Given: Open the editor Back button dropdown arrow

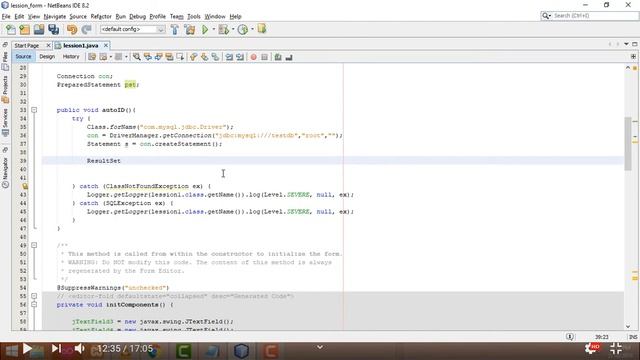Looking at the screenshot, I should click(111, 57).
